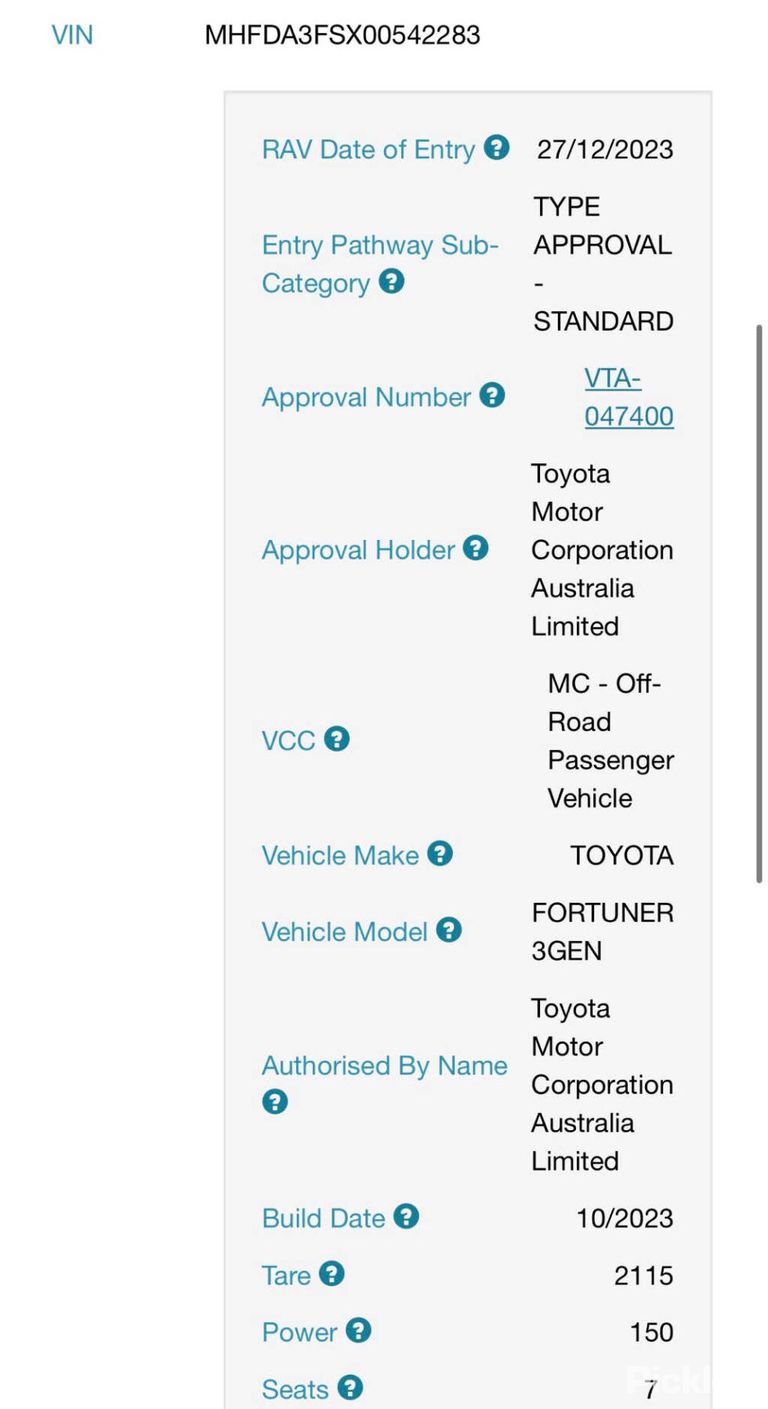Viewport: 768px width, 1409px height.
Task: Click the Entry Pathway Sub-Category label
Action: tap(380, 264)
